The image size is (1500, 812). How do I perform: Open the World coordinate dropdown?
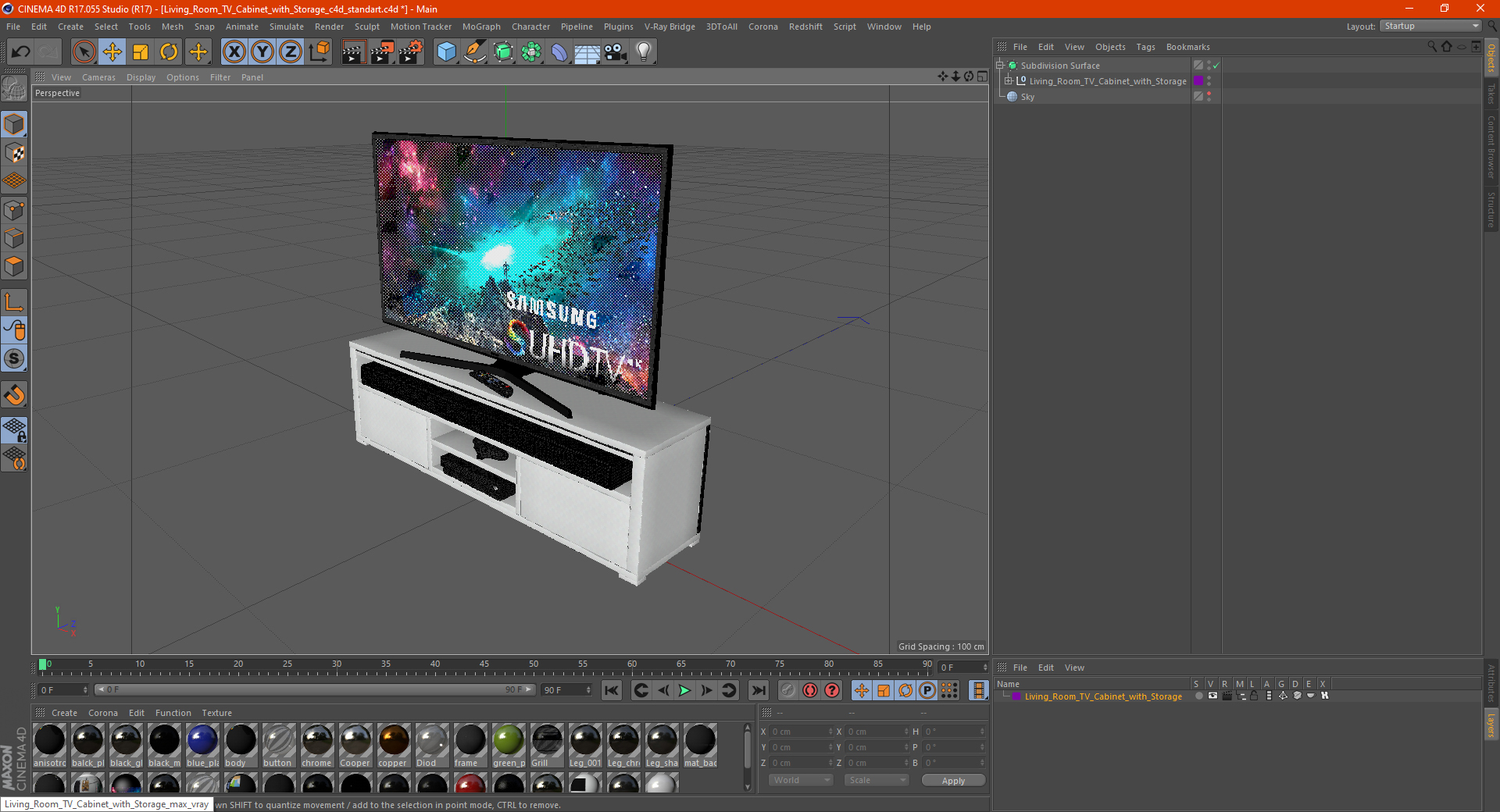point(800,780)
